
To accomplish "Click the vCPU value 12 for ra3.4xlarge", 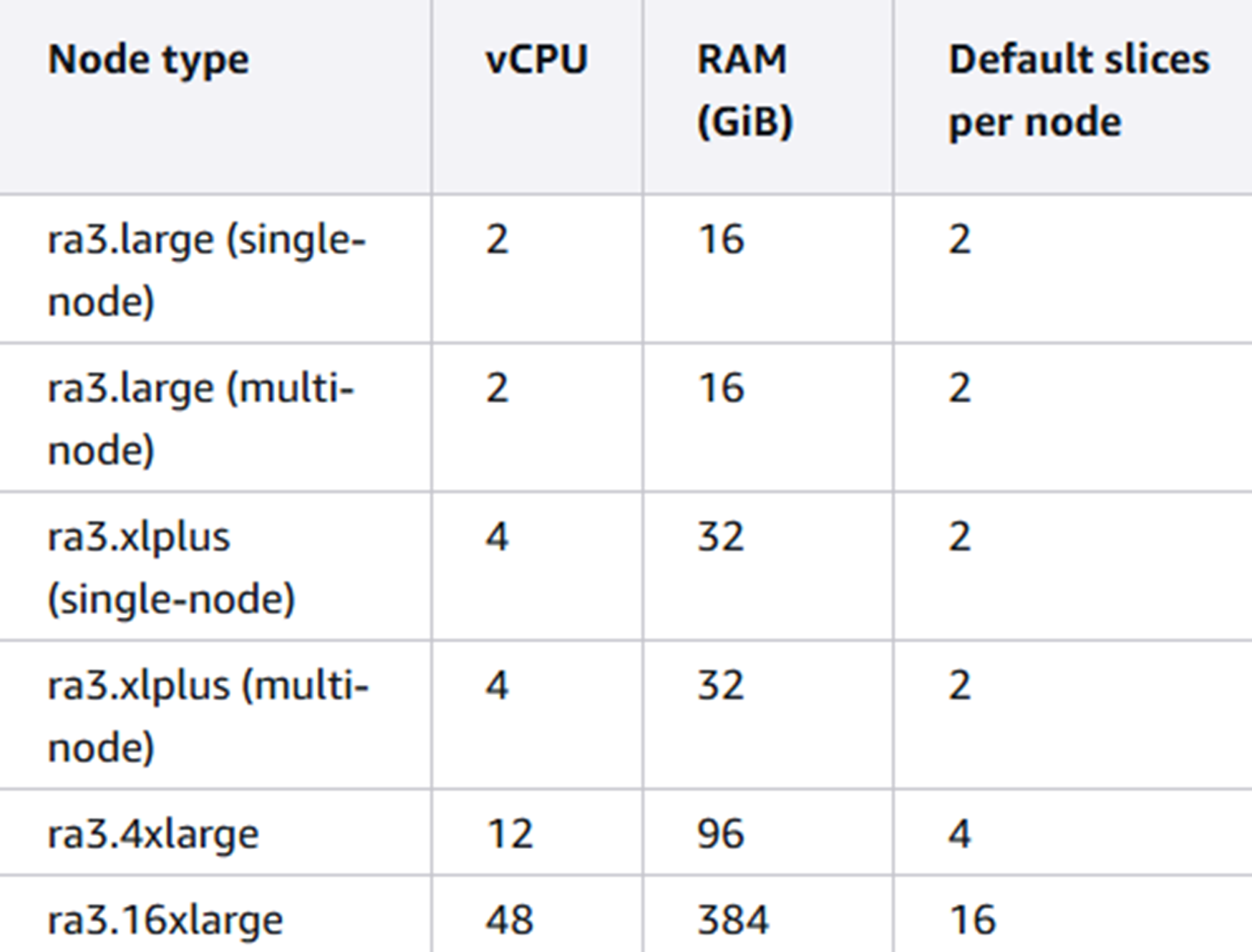I will click(x=510, y=835).
